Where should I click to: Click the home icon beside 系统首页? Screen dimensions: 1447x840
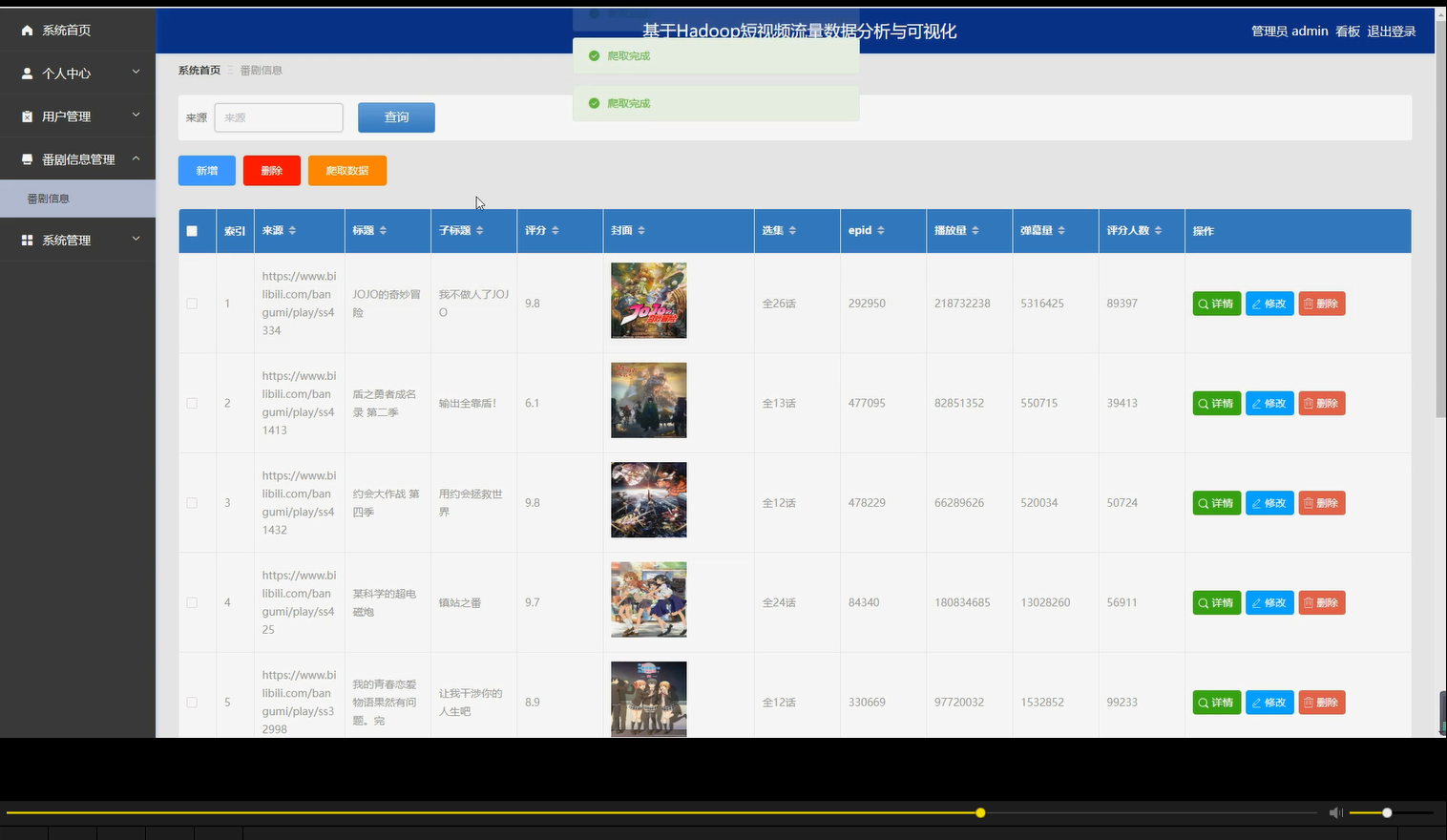[x=27, y=31]
